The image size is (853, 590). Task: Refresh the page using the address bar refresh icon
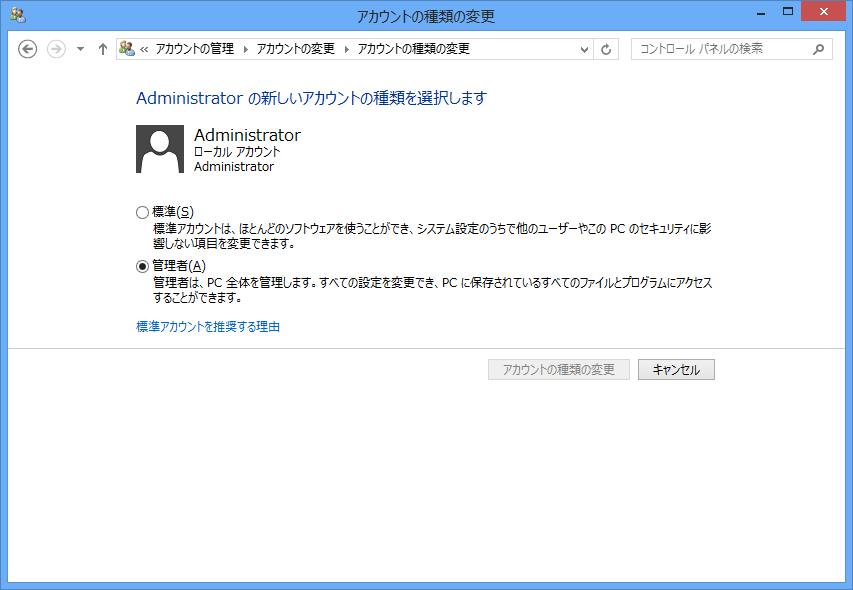pos(606,49)
